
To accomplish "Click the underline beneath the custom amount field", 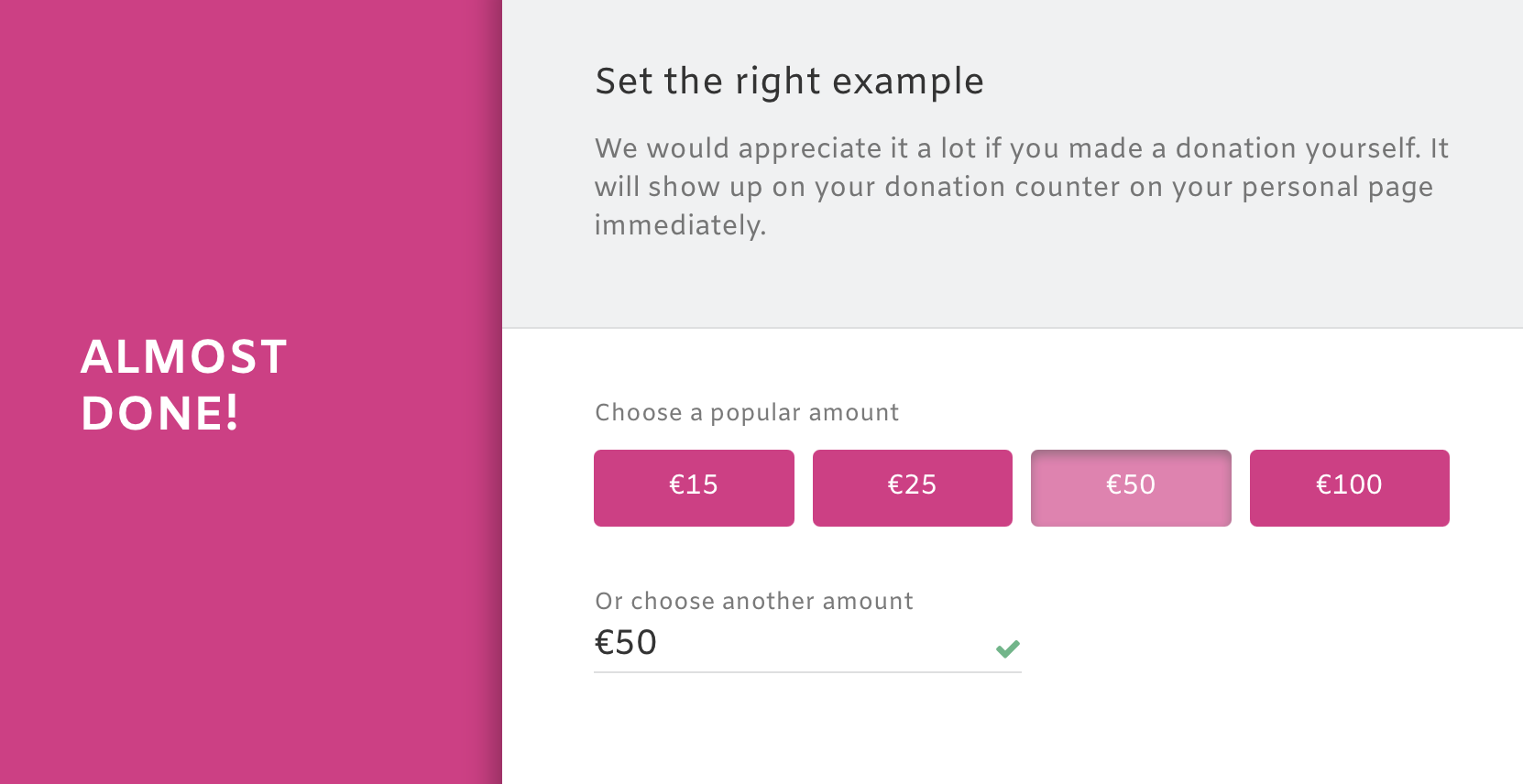I will (x=806, y=672).
